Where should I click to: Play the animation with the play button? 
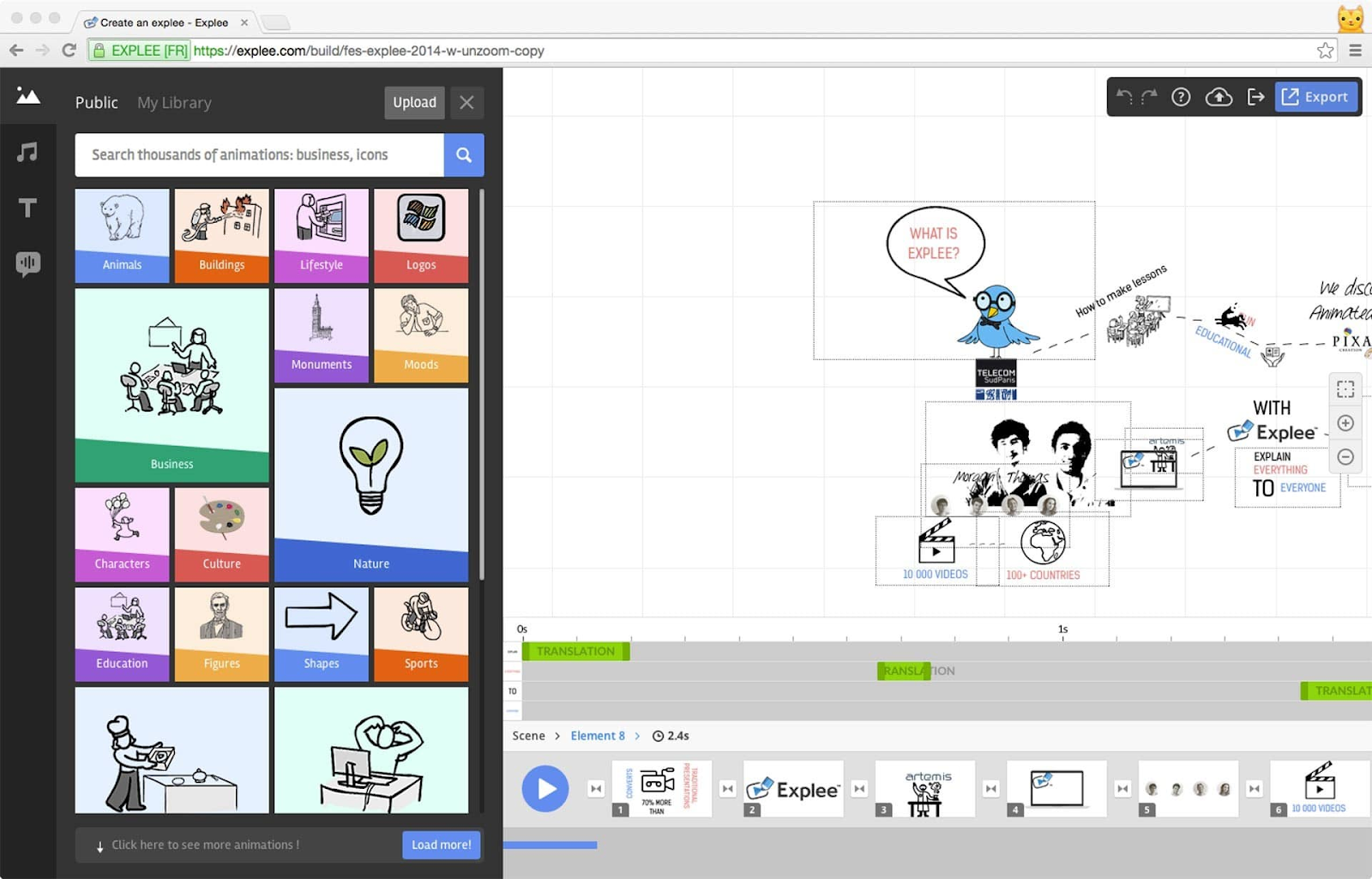tap(545, 788)
